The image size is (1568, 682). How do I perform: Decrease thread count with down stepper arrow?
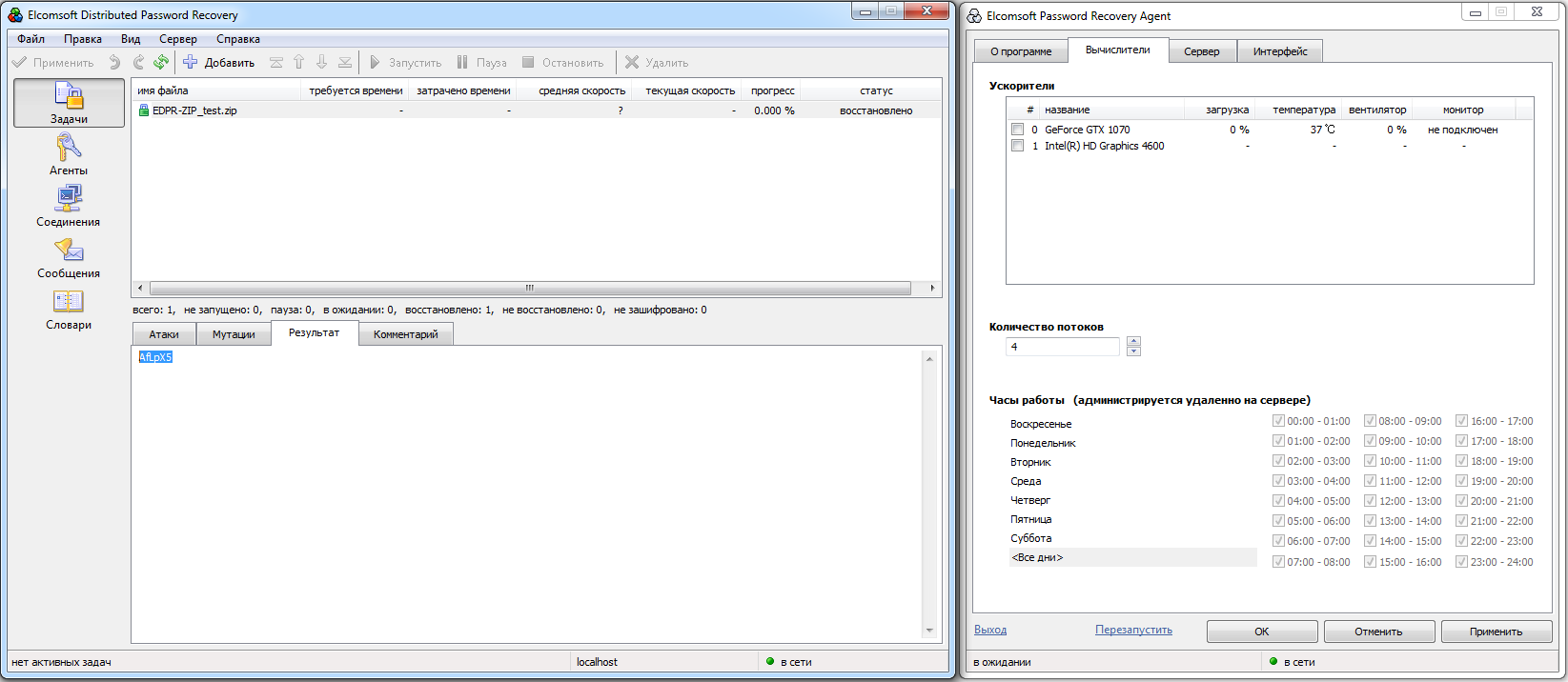click(x=1133, y=351)
